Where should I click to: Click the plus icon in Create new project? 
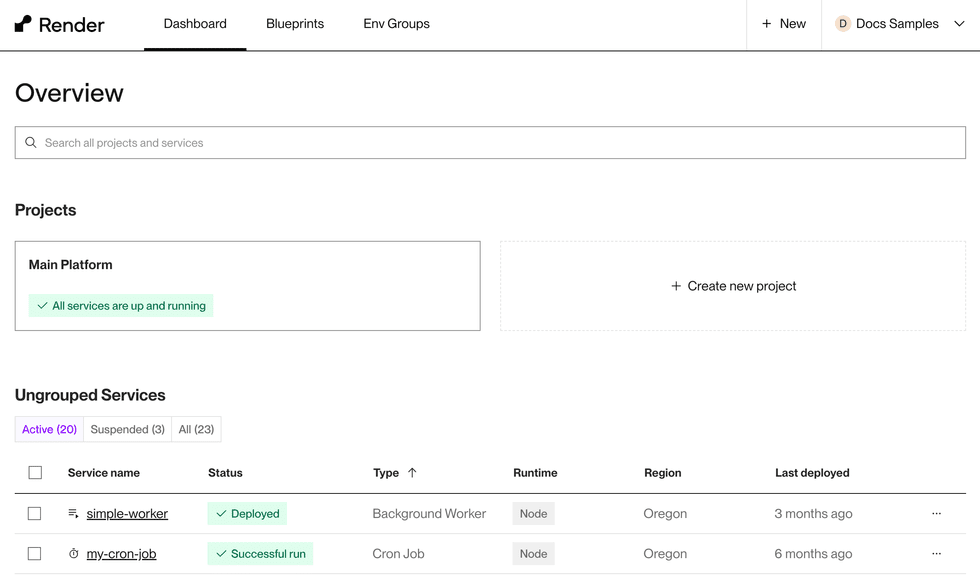(676, 286)
